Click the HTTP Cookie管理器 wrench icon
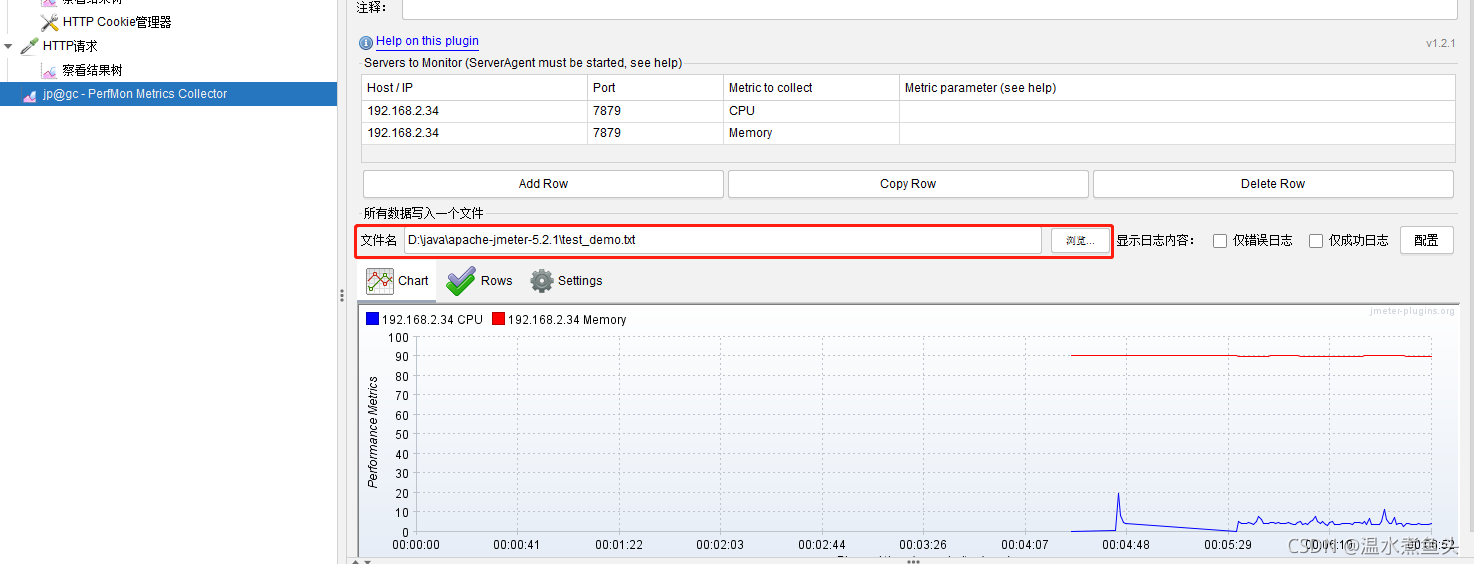This screenshot has width=1474, height=564. point(49,22)
